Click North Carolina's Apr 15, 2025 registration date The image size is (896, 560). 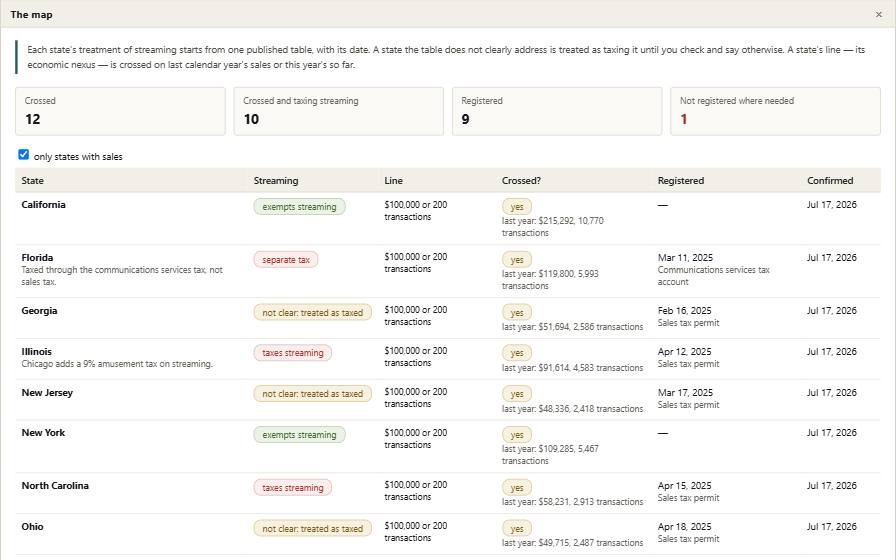tap(685, 485)
